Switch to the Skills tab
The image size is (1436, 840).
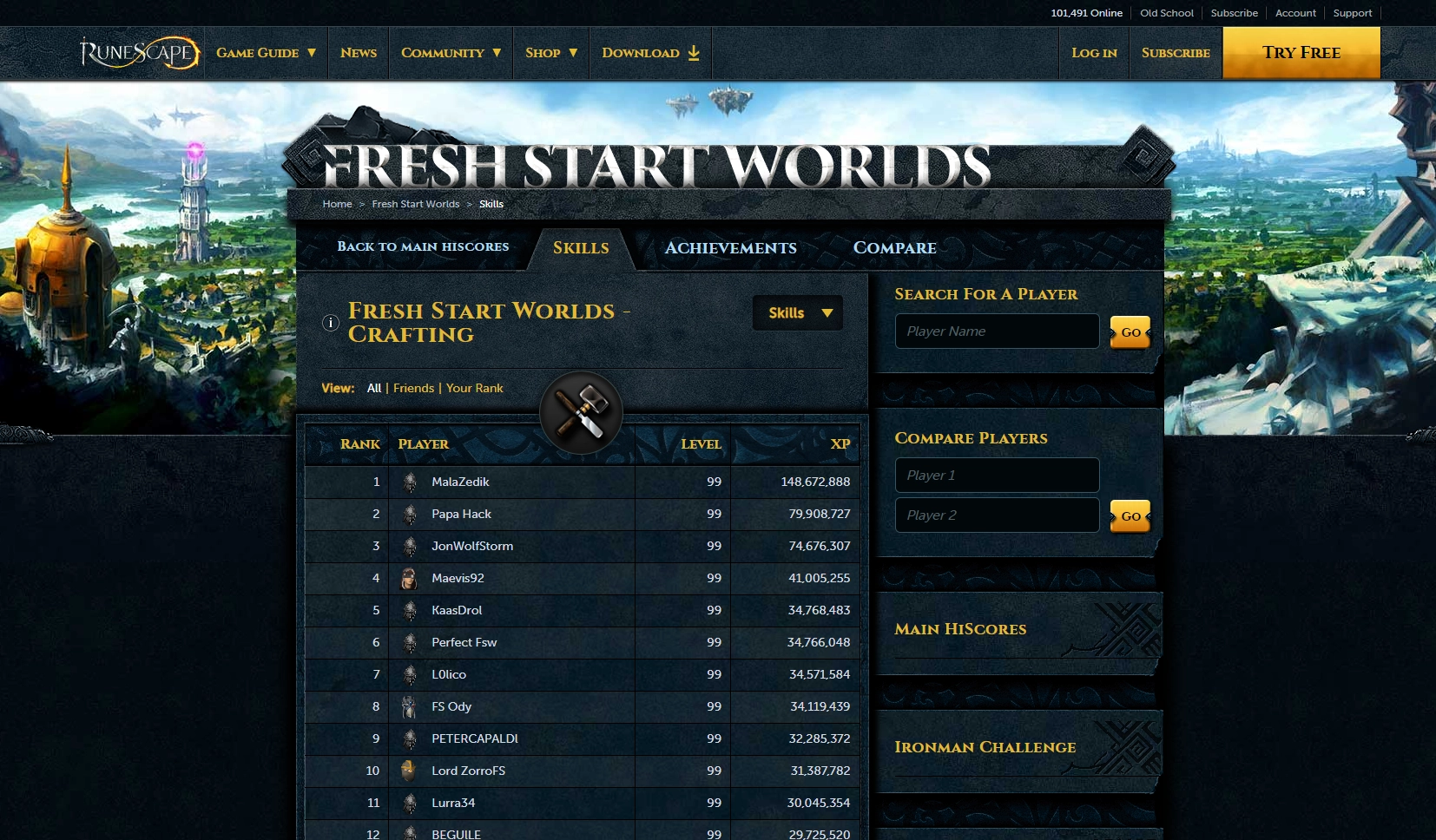pyautogui.click(x=581, y=248)
